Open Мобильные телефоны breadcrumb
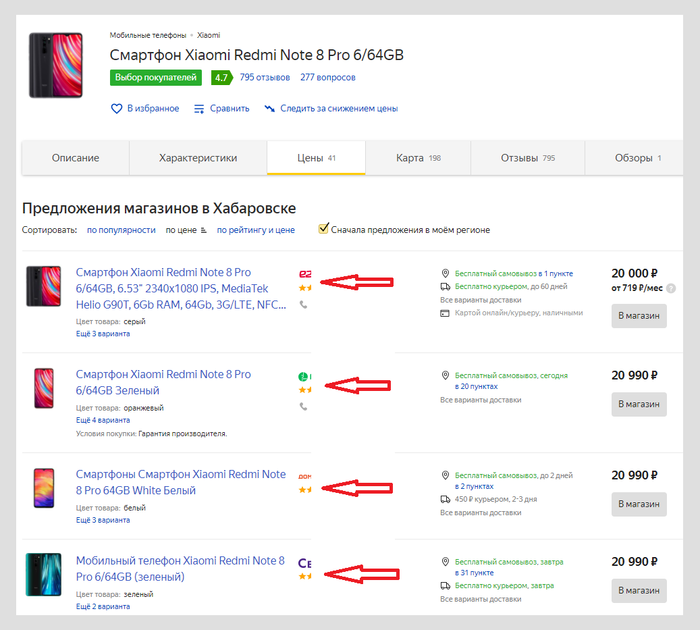The height and width of the screenshot is (630, 700). coord(148,35)
